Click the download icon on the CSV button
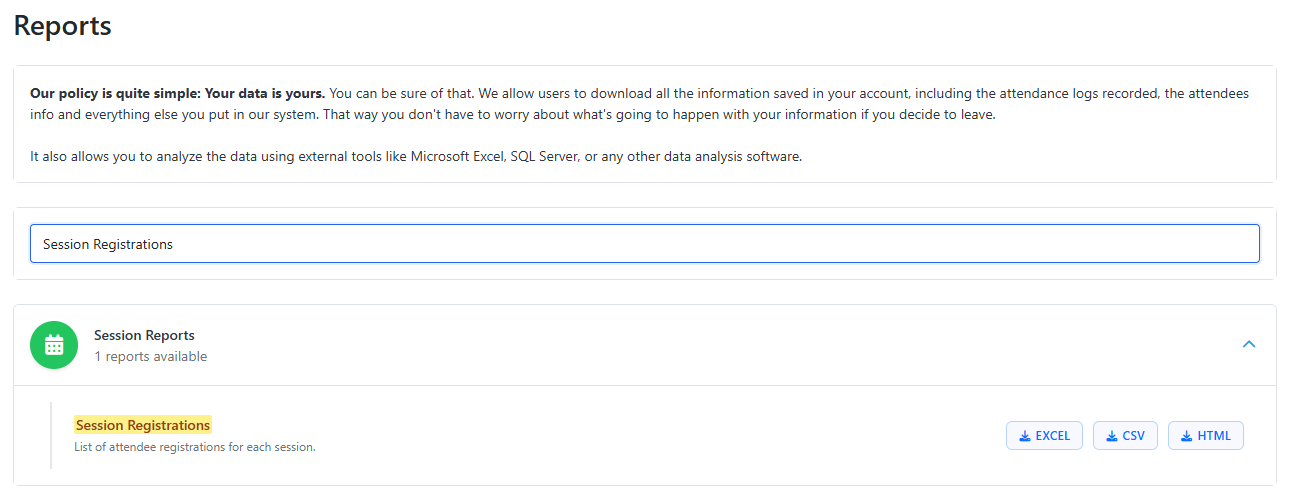 coord(1112,436)
